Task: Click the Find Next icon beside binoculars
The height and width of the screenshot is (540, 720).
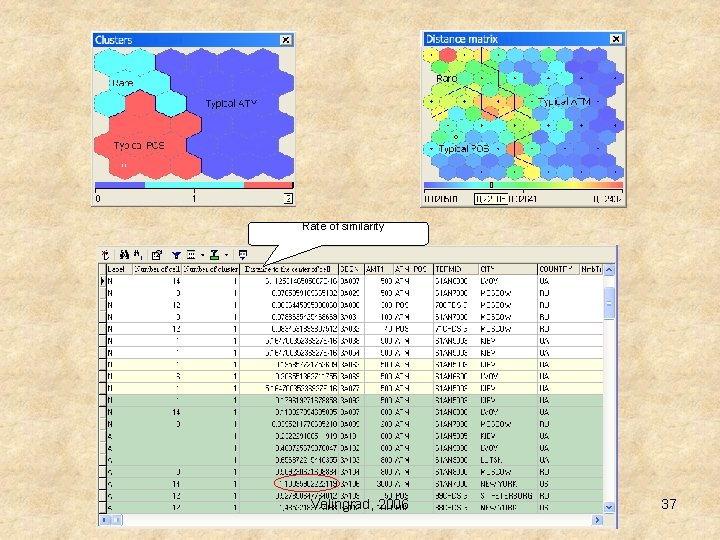Action: coord(138,254)
